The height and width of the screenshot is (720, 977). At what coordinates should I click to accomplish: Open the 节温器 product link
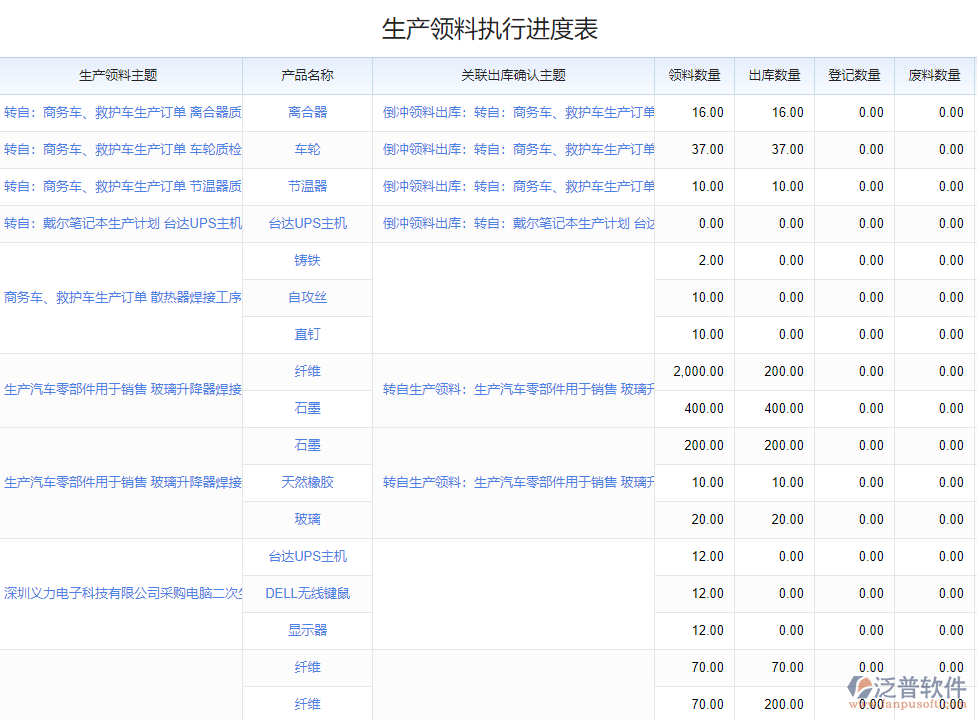(x=307, y=186)
